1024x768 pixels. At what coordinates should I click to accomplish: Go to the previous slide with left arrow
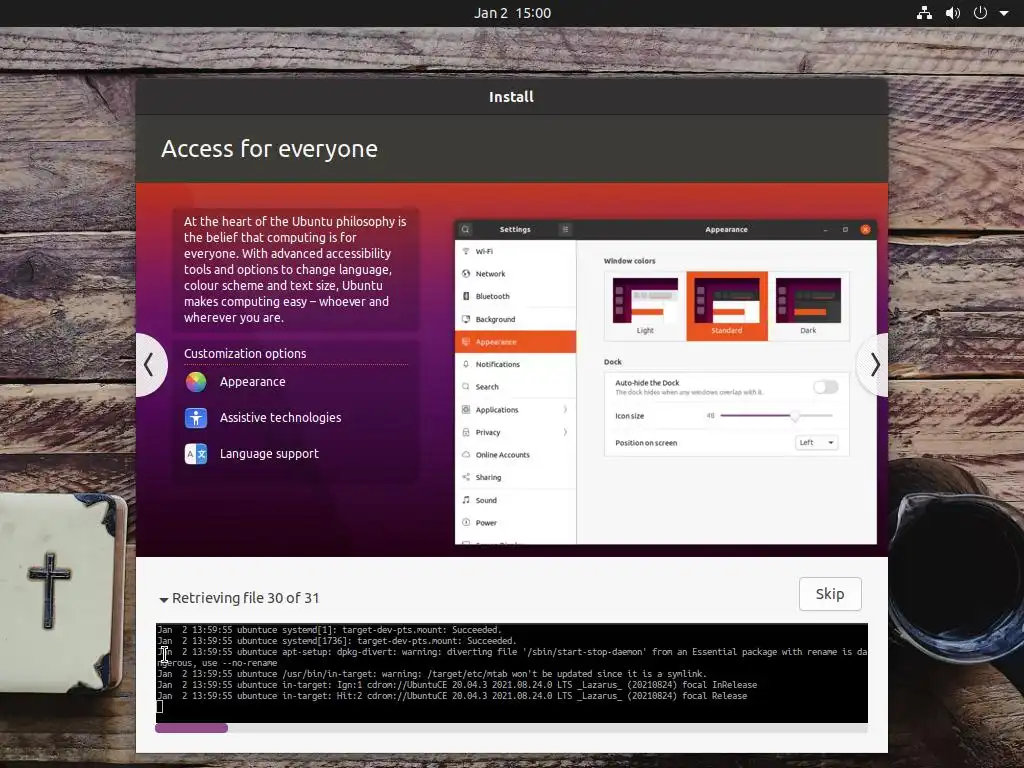click(x=150, y=364)
